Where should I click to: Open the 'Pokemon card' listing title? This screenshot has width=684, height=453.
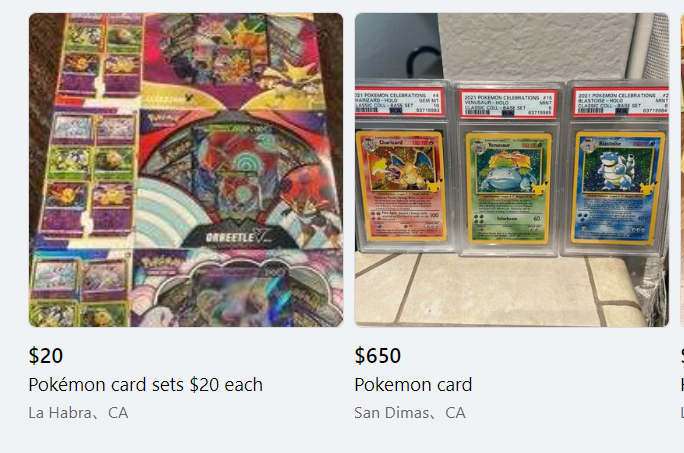pyautogui.click(x=413, y=385)
